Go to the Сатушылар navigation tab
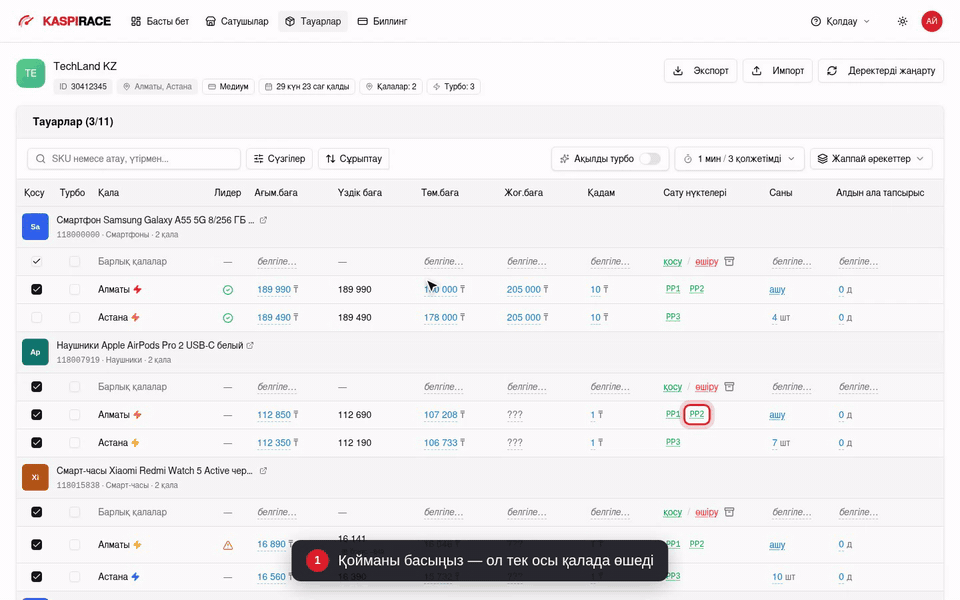The width and height of the screenshot is (960, 600). tap(236, 21)
